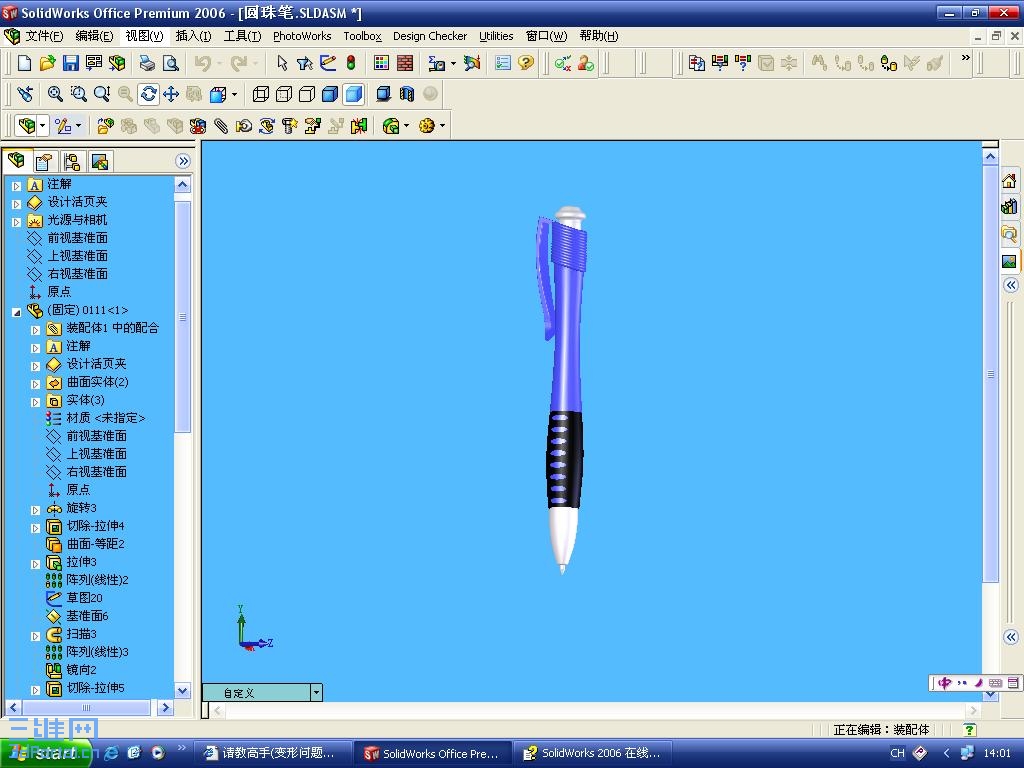1024x768 pixels.
Task: Toggle Shaded display mode
Action: pyautogui.click(x=353, y=94)
